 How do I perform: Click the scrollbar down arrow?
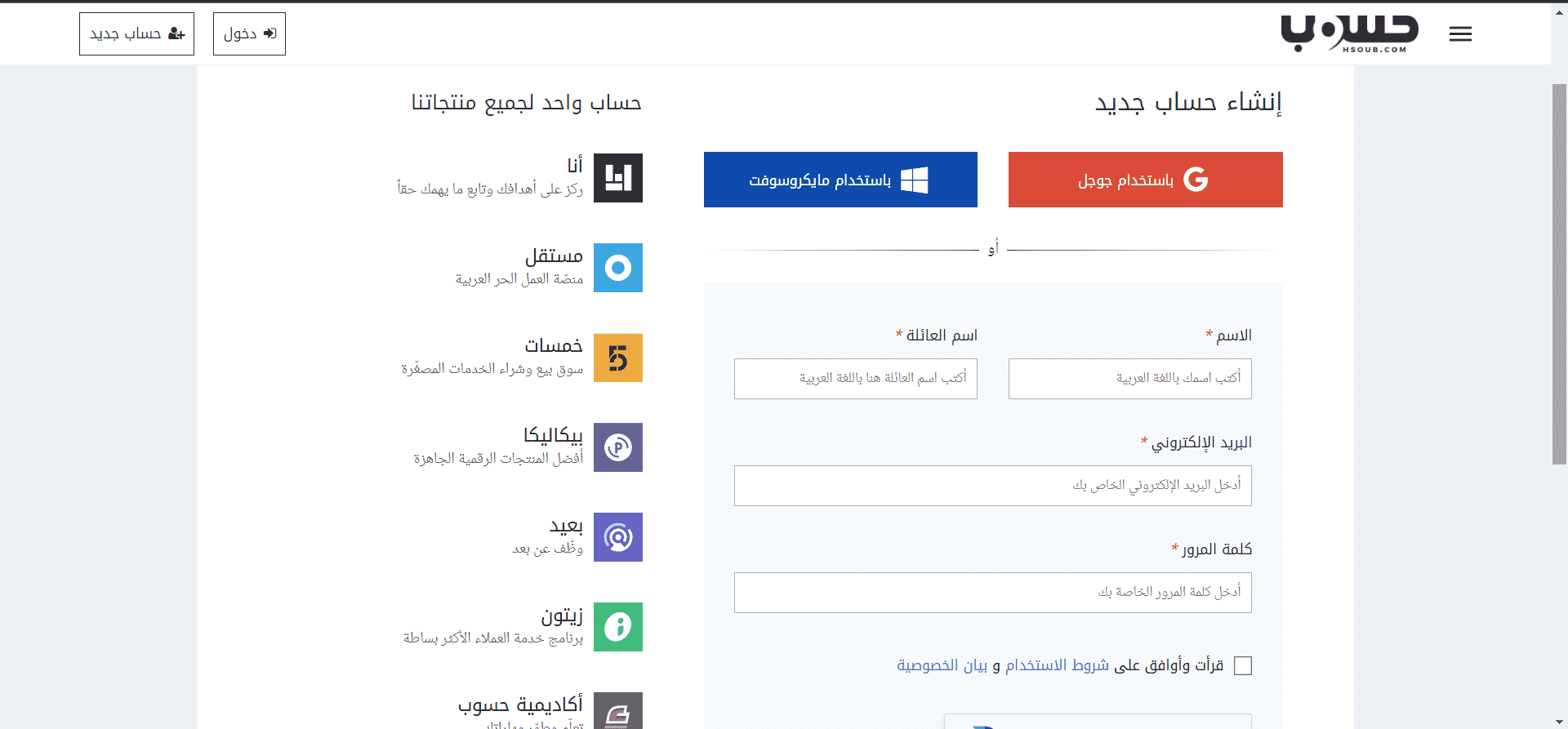1559,722
